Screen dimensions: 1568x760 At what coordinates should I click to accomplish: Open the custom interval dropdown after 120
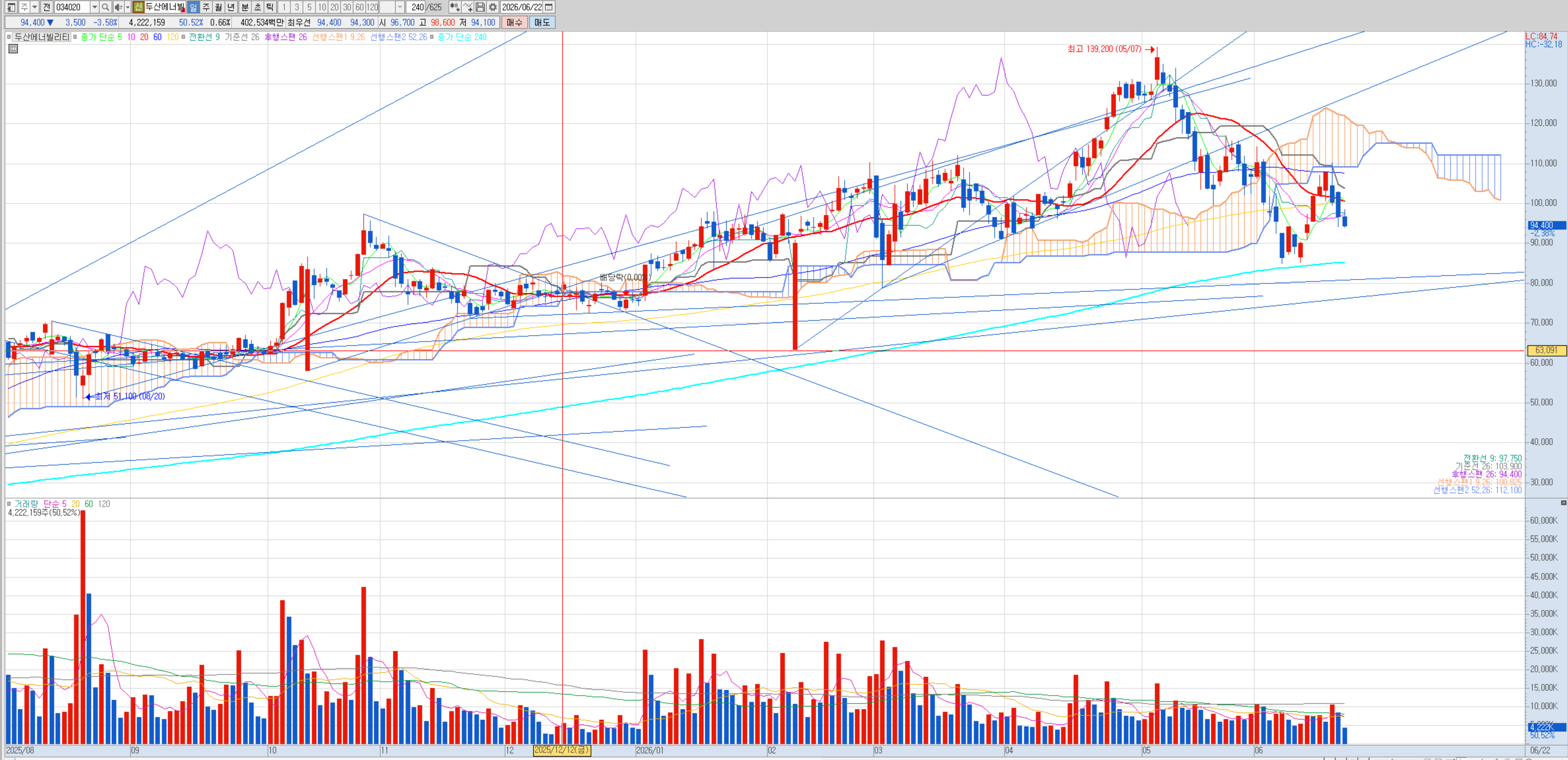(399, 7)
